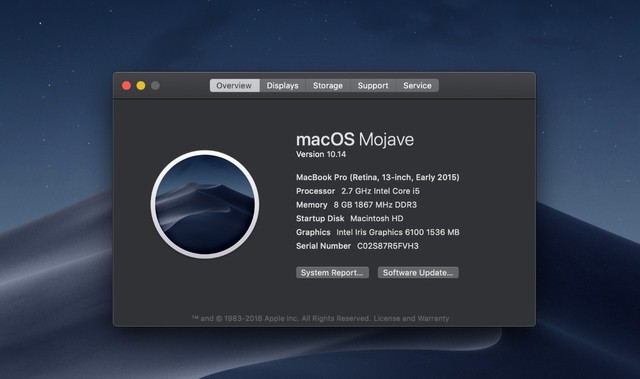
Task: Click the Processor label
Action: (316, 191)
